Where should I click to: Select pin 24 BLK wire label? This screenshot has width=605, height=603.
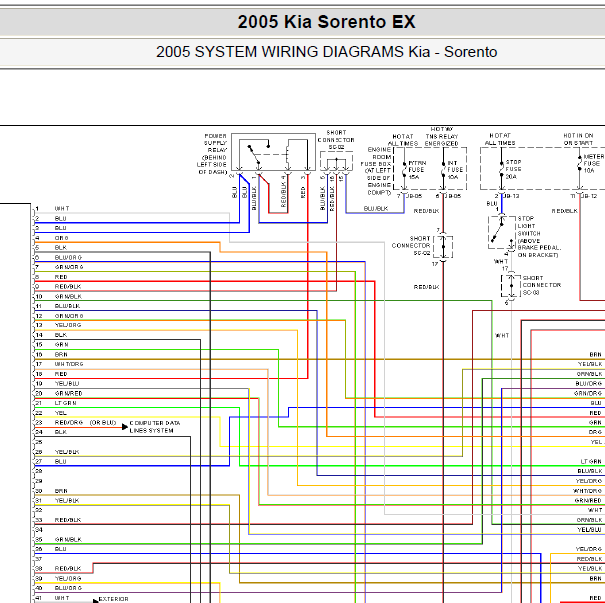coord(61,432)
